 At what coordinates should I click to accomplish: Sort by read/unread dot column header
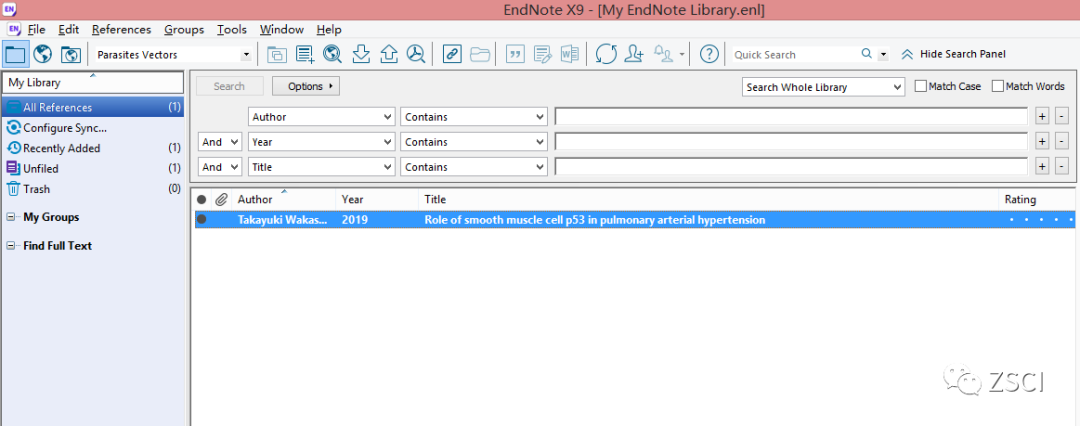tap(201, 199)
